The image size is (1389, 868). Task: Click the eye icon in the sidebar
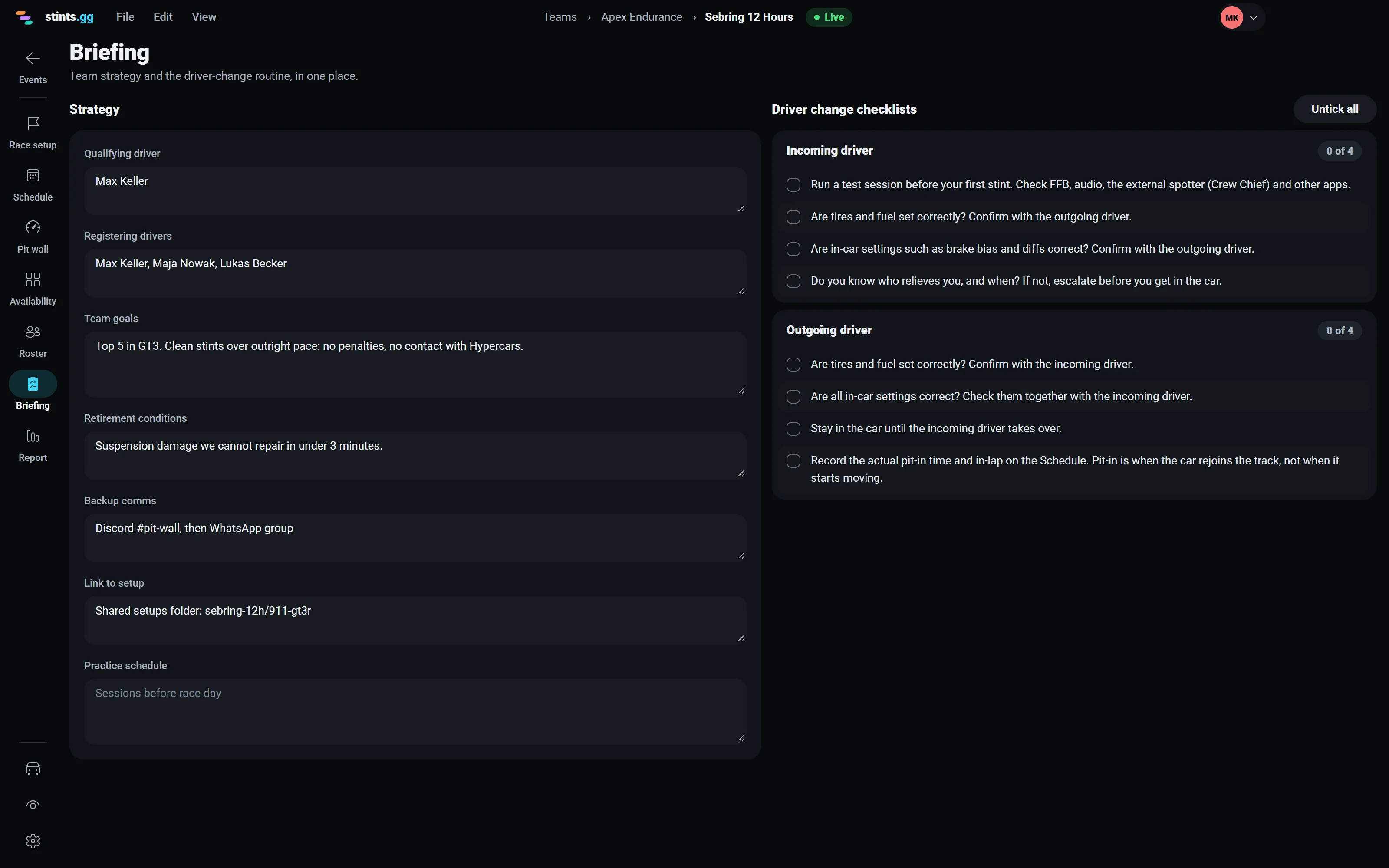tap(33, 805)
